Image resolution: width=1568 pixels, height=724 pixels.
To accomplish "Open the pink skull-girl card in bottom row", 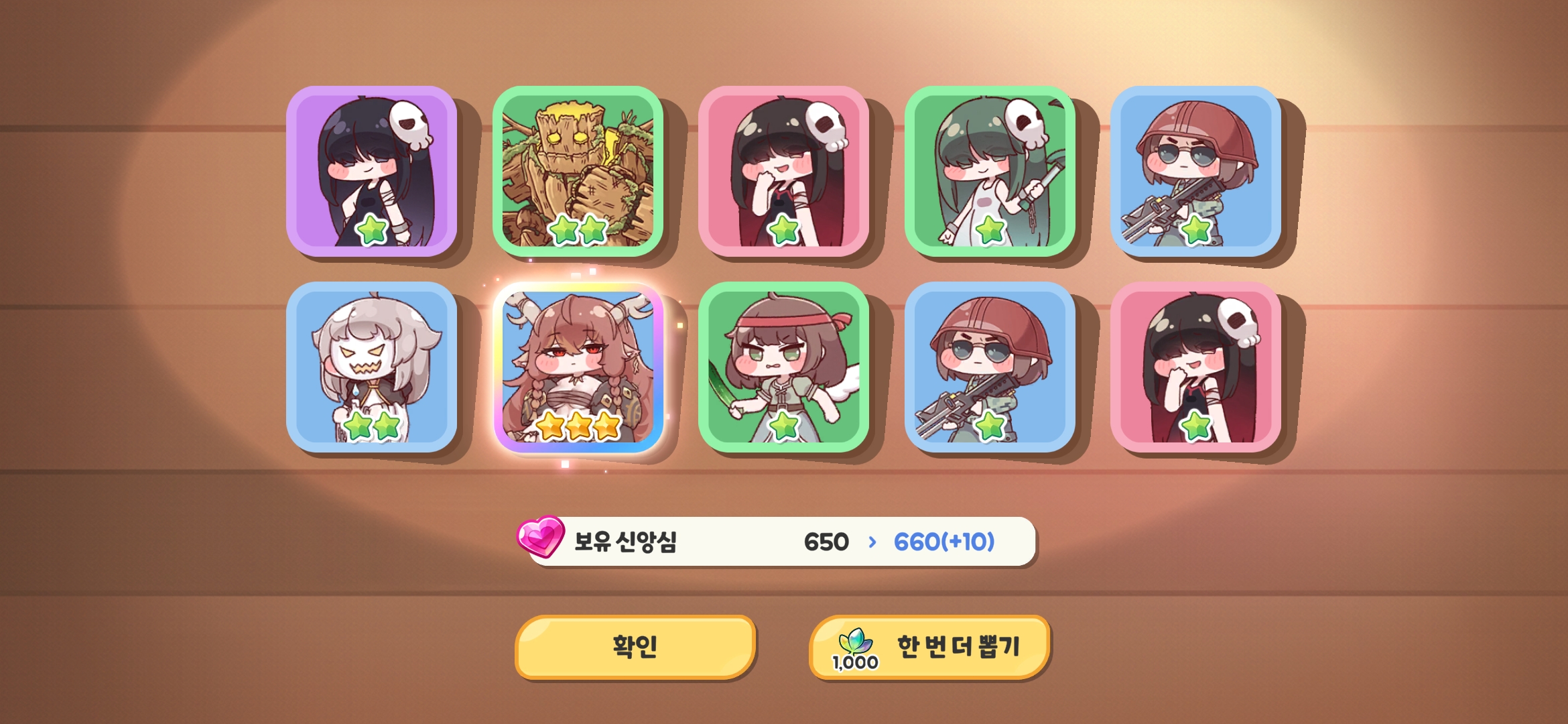I will (x=1196, y=367).
